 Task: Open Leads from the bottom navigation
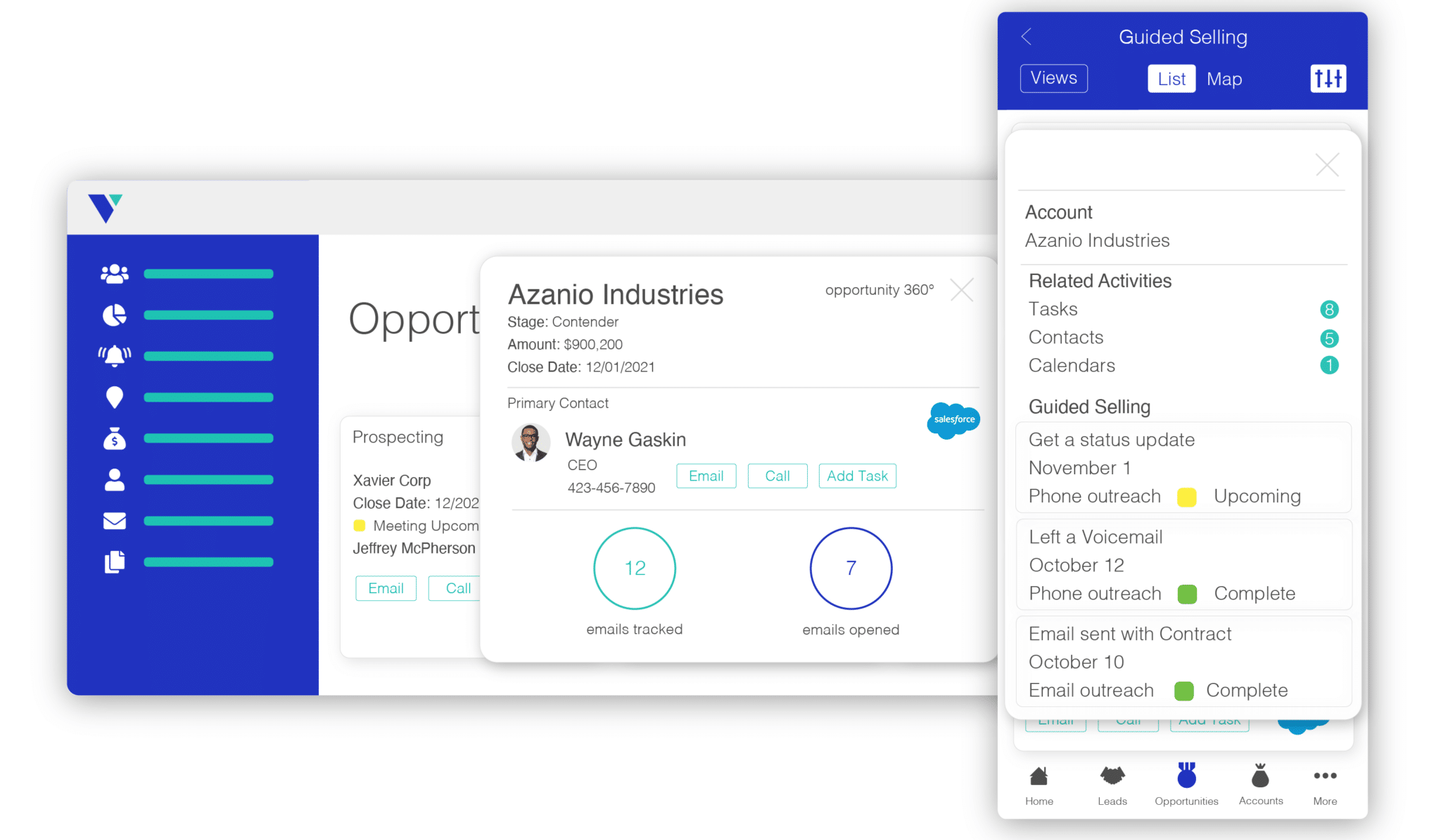(1112, 781)
